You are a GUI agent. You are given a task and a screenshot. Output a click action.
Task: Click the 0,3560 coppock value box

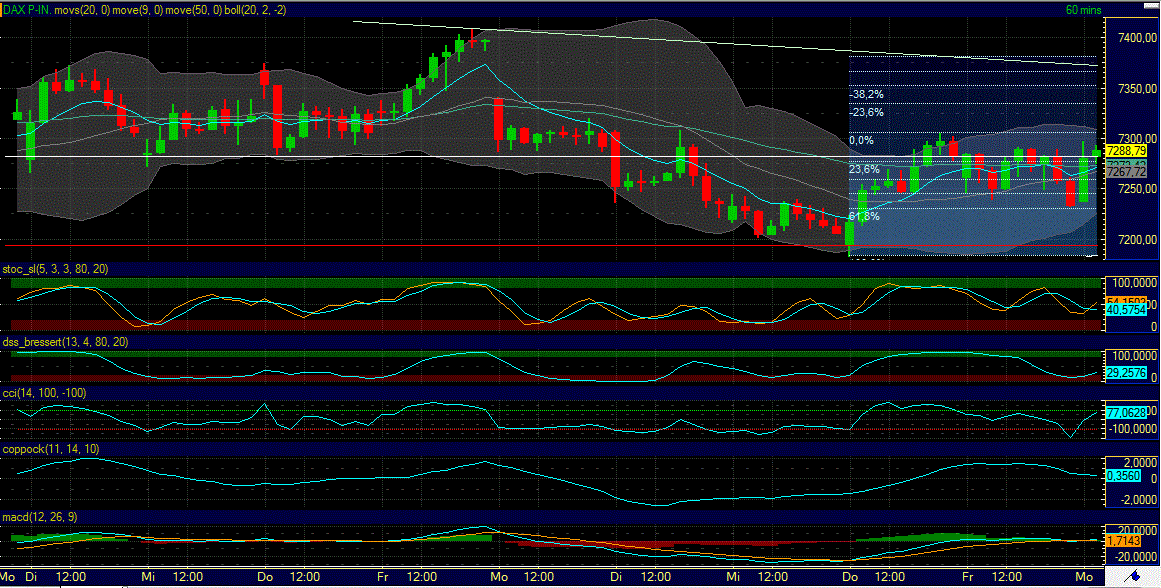1124,477
